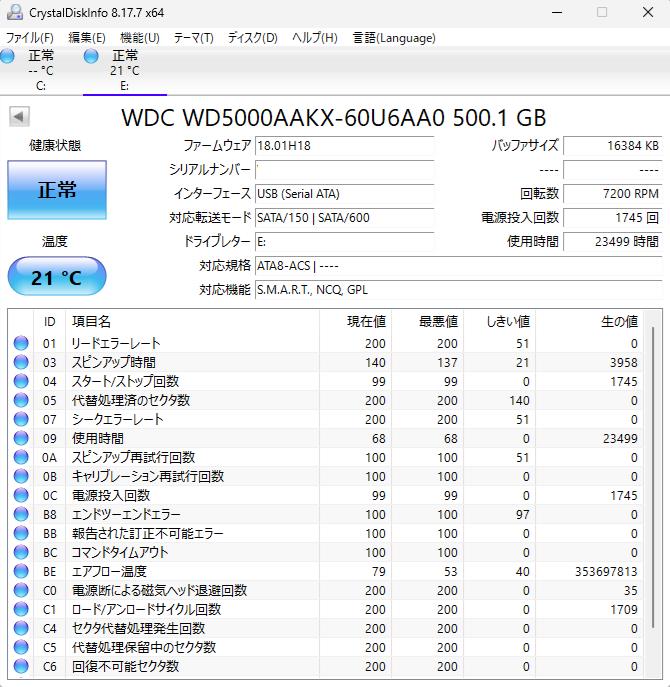The height and width of the screenshot is (687, 670).
Task: Click status orb for 0C 電源投入回数
Action: pyautogui.click(x=21, y=495)
